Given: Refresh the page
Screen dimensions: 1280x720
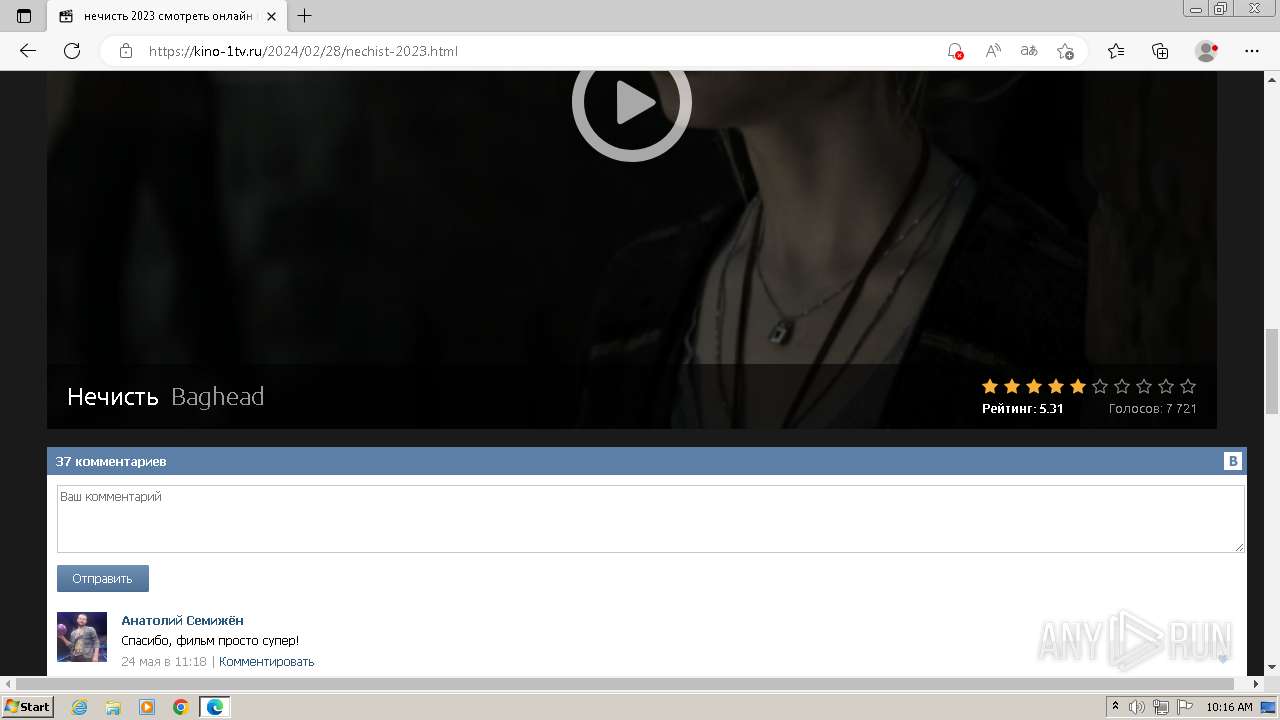Looking at the screenshot, I should pos(72,51).
